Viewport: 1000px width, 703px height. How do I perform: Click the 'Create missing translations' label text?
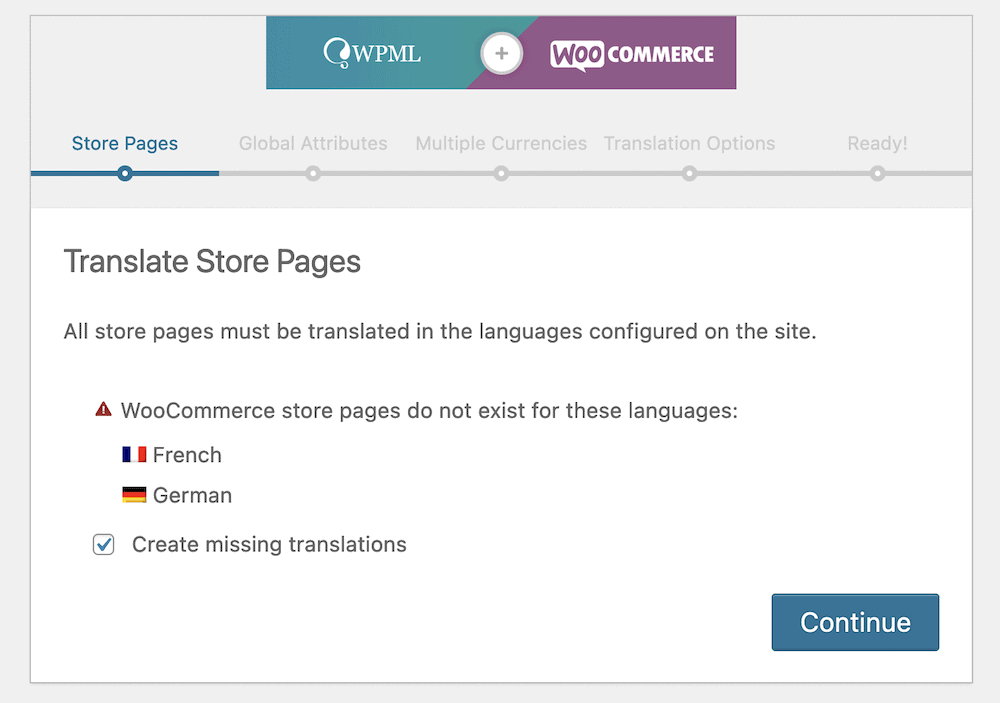269,545
